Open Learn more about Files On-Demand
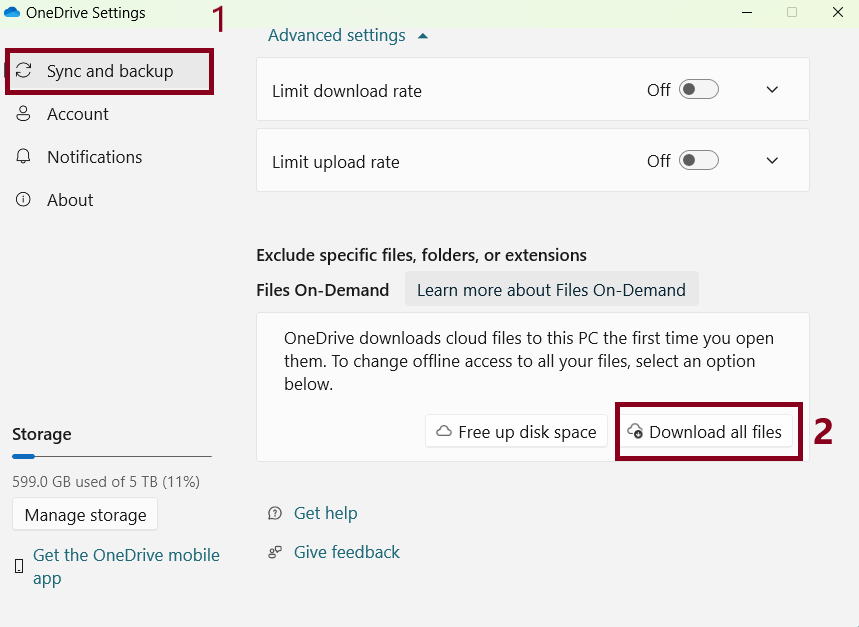Screen dimensions: 859x627 (551, 290)
